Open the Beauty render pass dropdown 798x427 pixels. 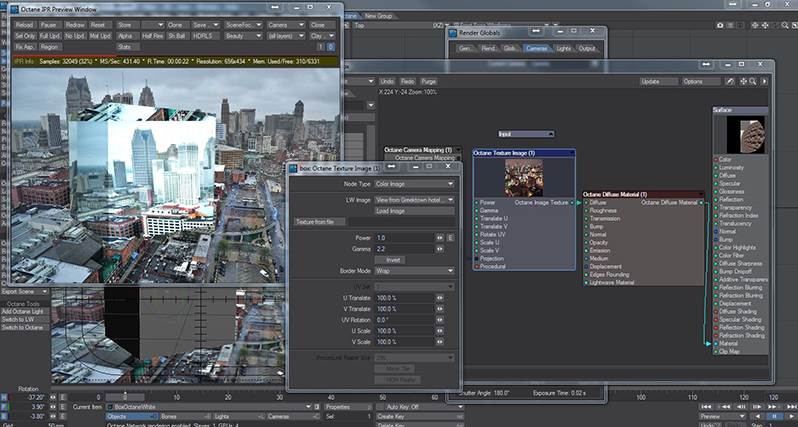(244, 35)
